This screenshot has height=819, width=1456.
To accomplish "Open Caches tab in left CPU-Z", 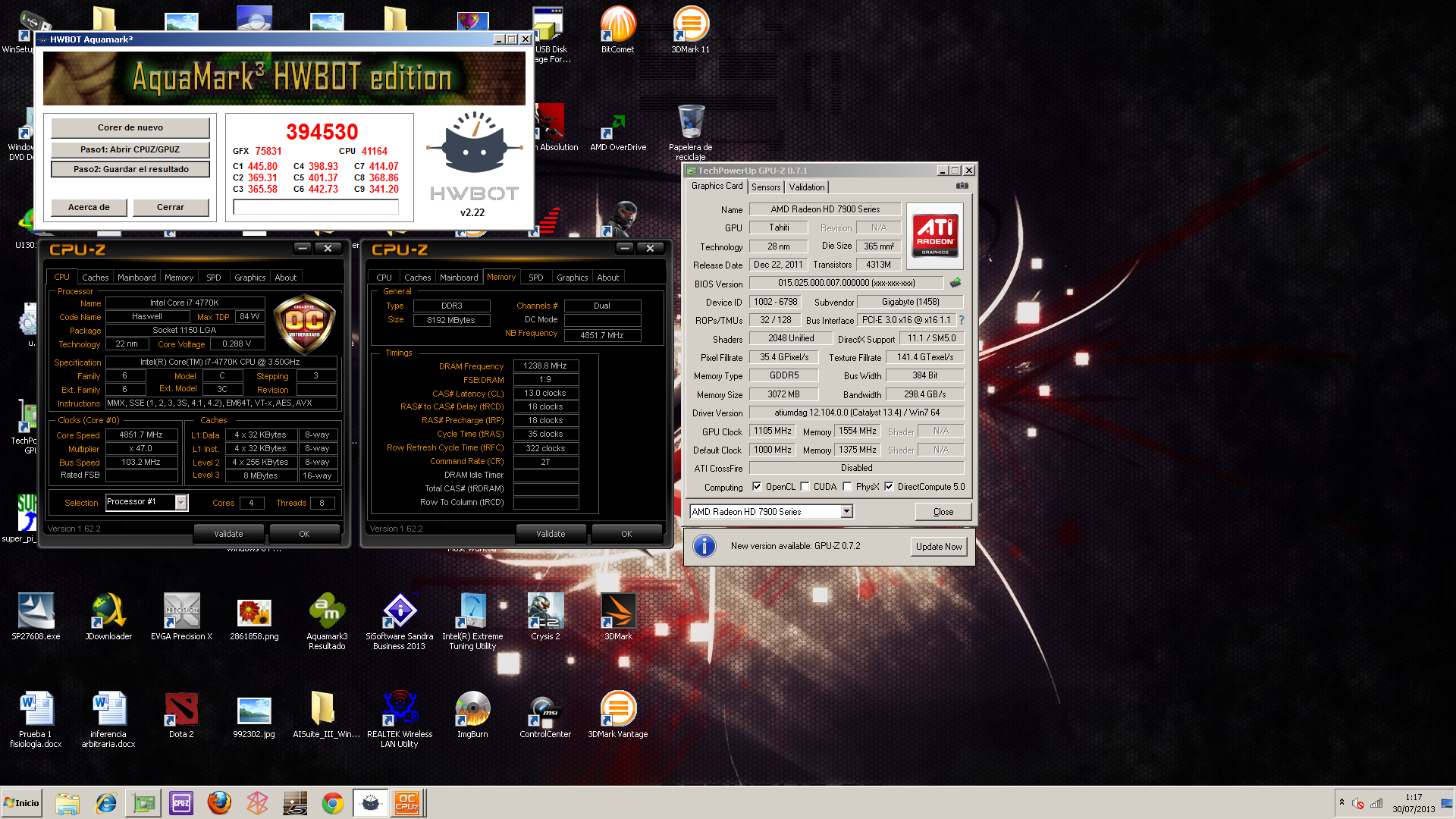I will [96, 278].
